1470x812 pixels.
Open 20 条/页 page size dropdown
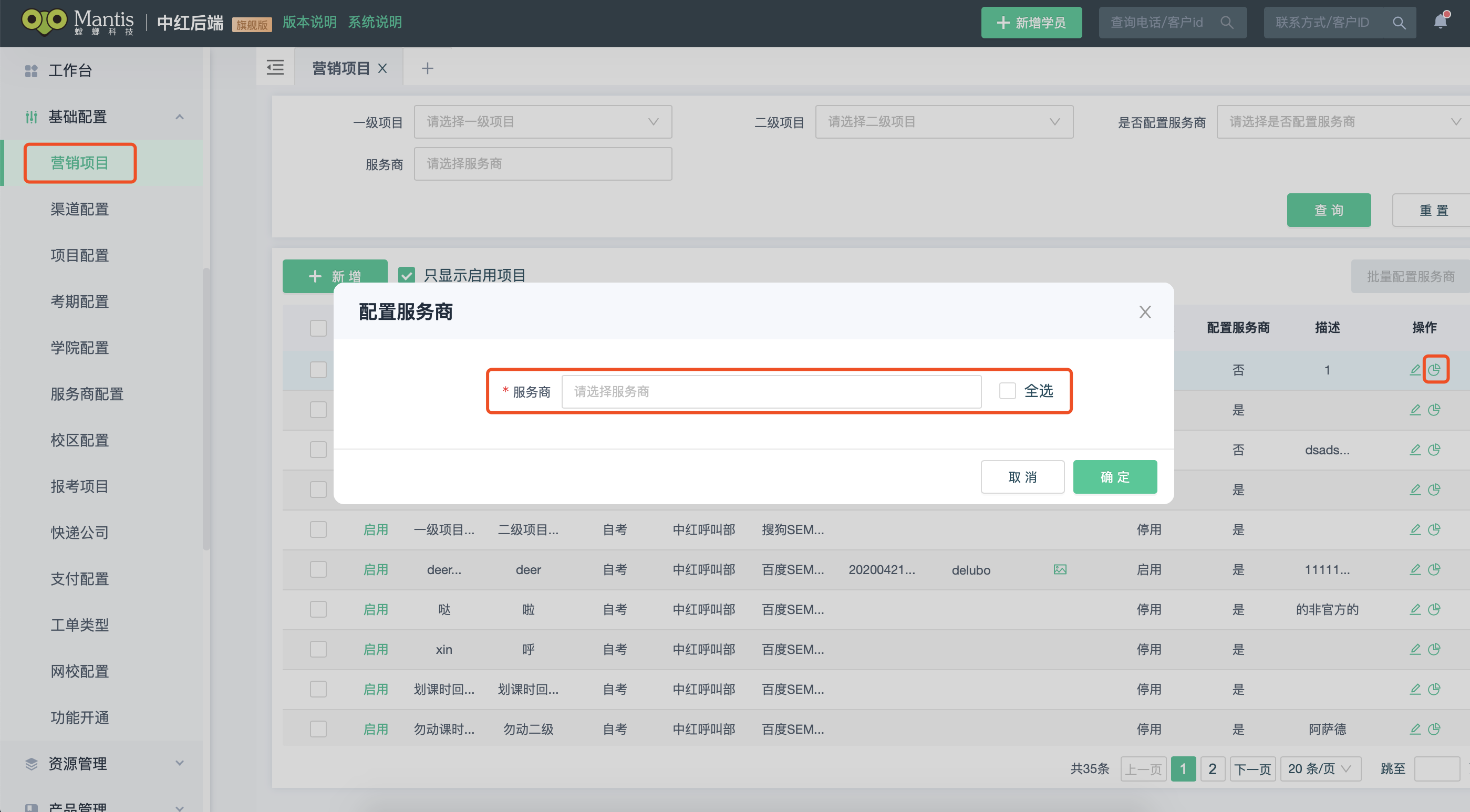point(1320,768)
